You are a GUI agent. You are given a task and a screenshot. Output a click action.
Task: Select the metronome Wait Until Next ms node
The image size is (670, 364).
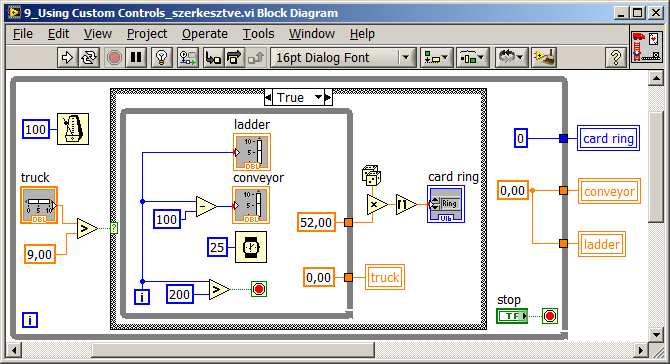click(73, 129)
